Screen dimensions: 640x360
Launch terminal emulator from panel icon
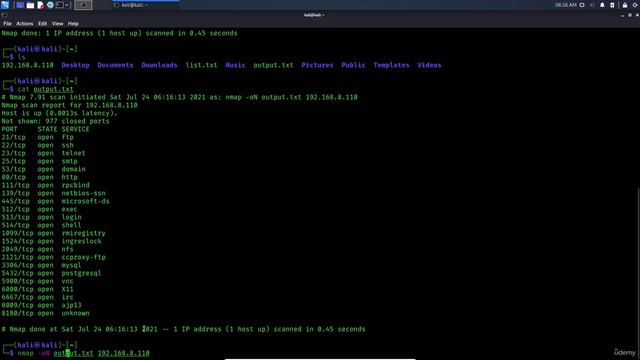point(60,5)
